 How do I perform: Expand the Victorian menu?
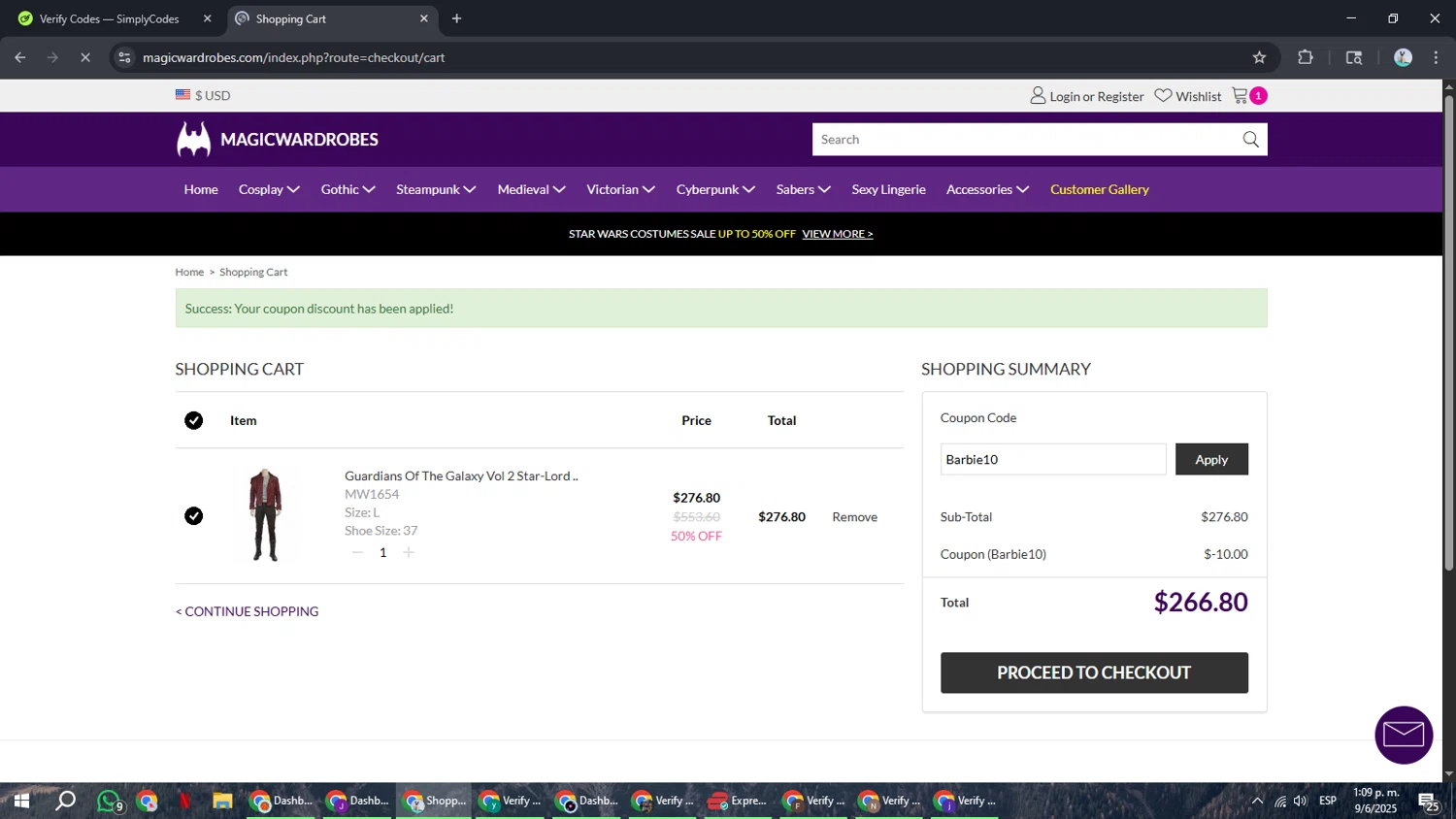point(621,189)
